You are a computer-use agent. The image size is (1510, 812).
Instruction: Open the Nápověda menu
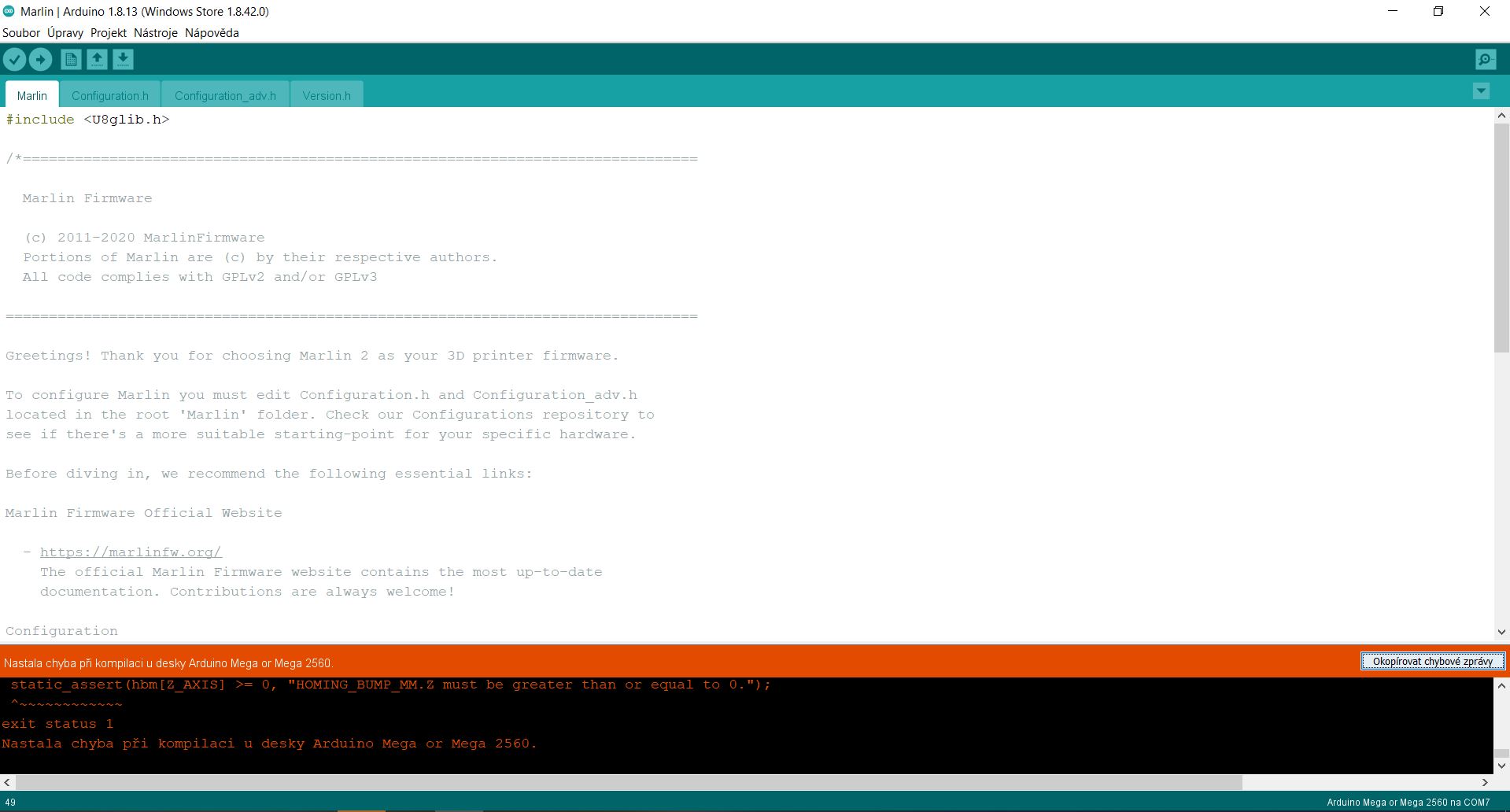[x=212, y=33]
